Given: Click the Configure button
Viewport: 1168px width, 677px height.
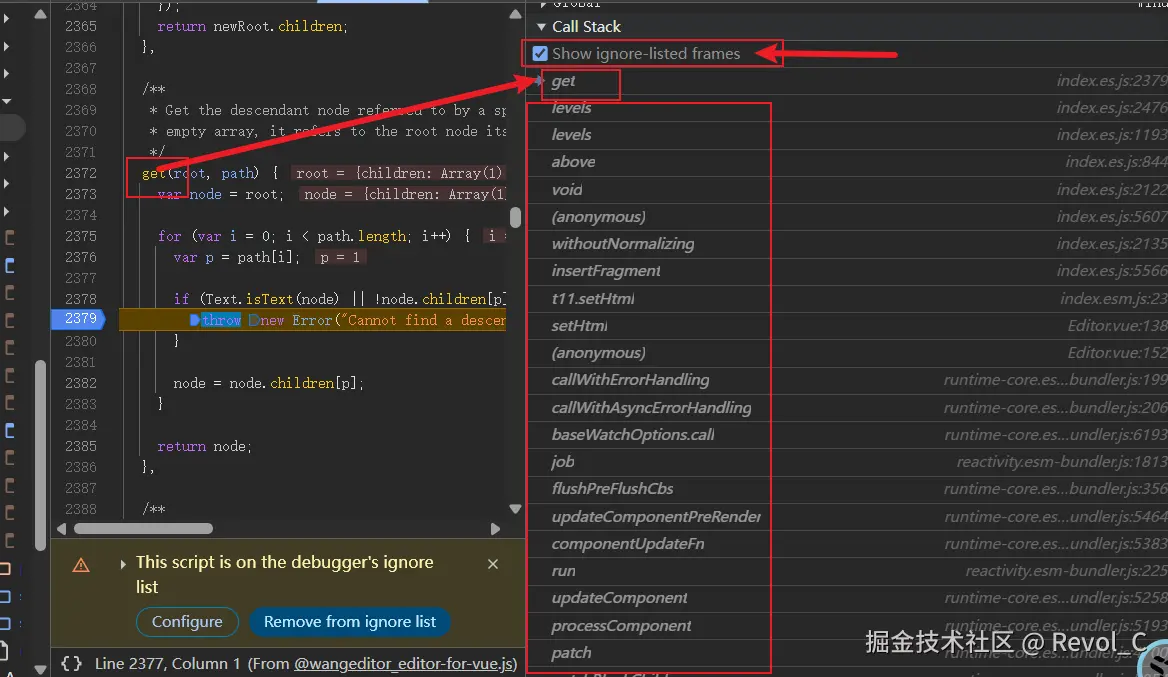Looking at the screenshot, I should (187, 622).
